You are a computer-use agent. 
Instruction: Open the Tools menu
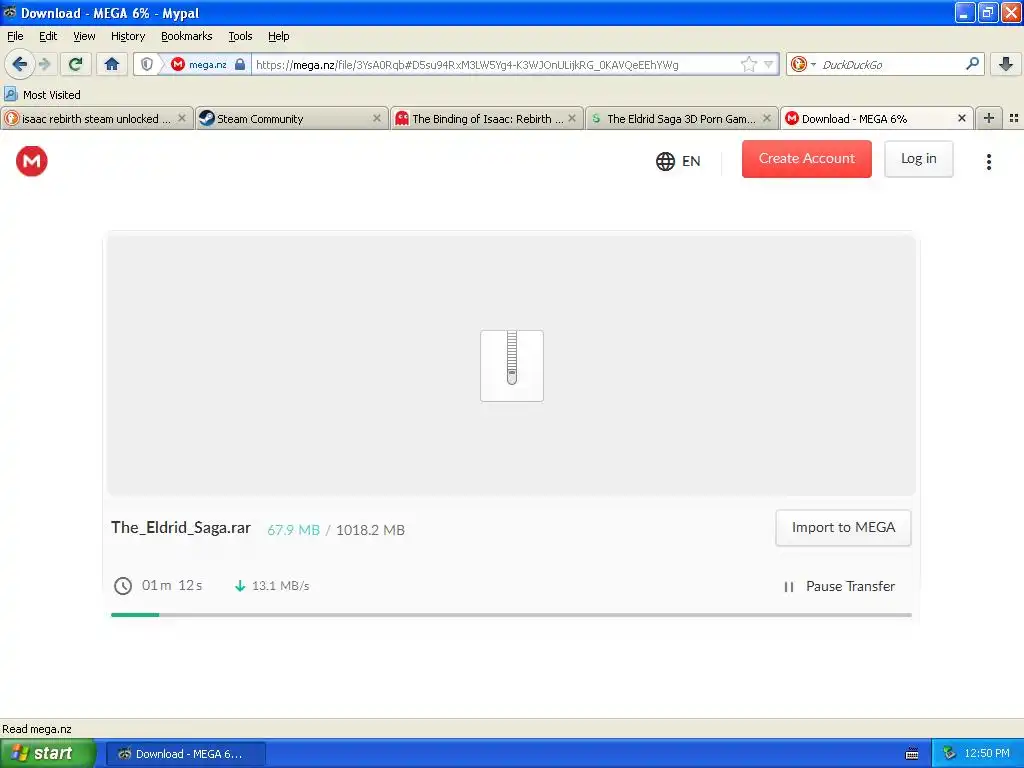240,36
